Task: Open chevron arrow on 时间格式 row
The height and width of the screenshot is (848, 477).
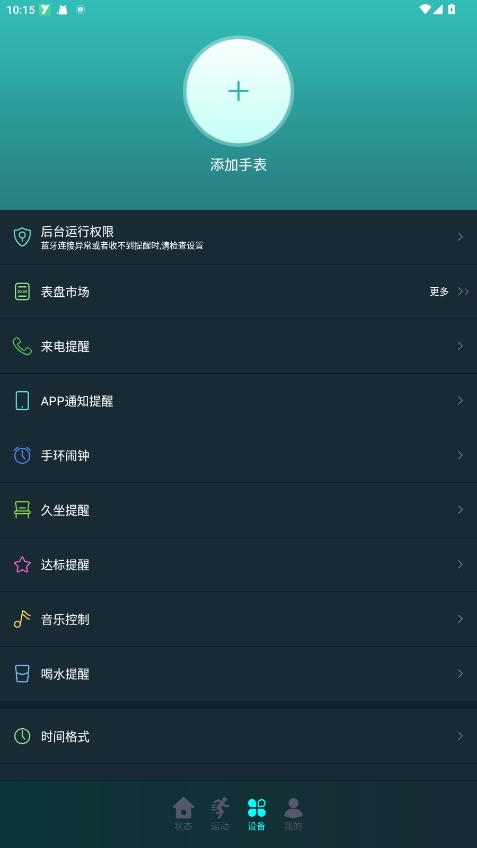Action: tap(460, 736)
